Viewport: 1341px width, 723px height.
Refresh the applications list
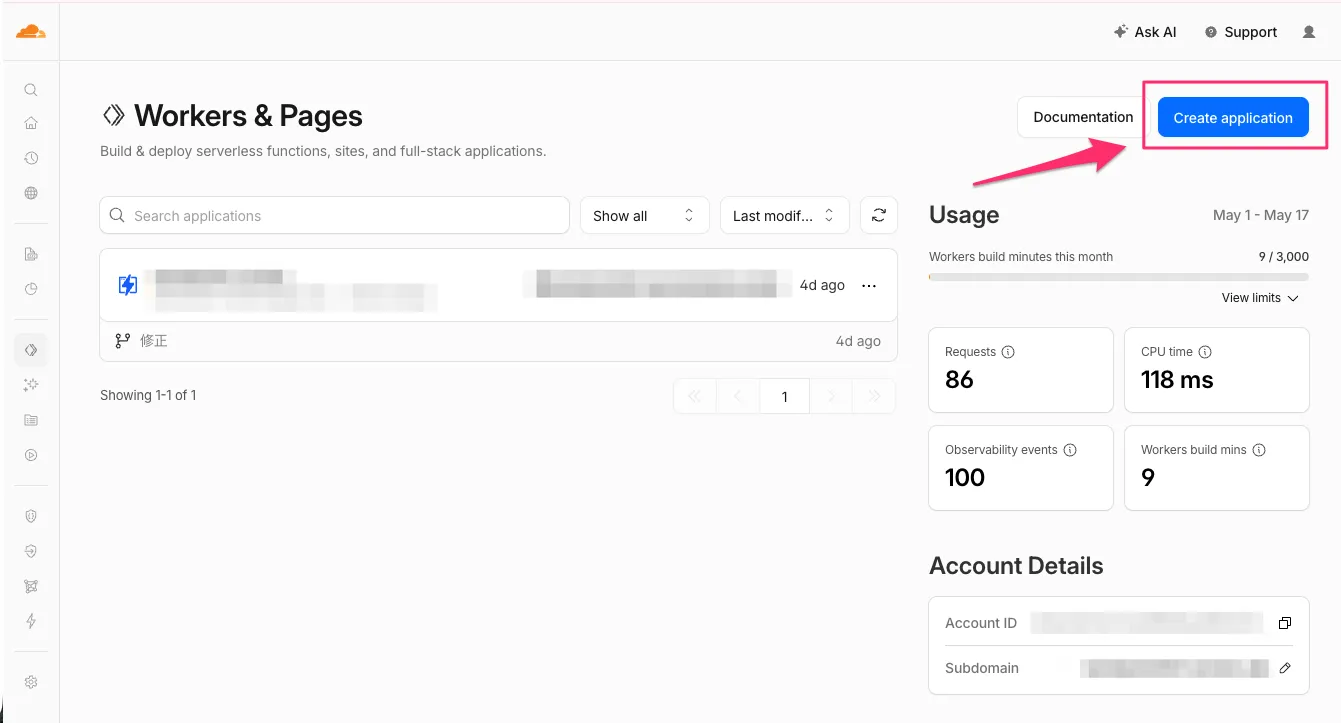click(x=879, y=215)
